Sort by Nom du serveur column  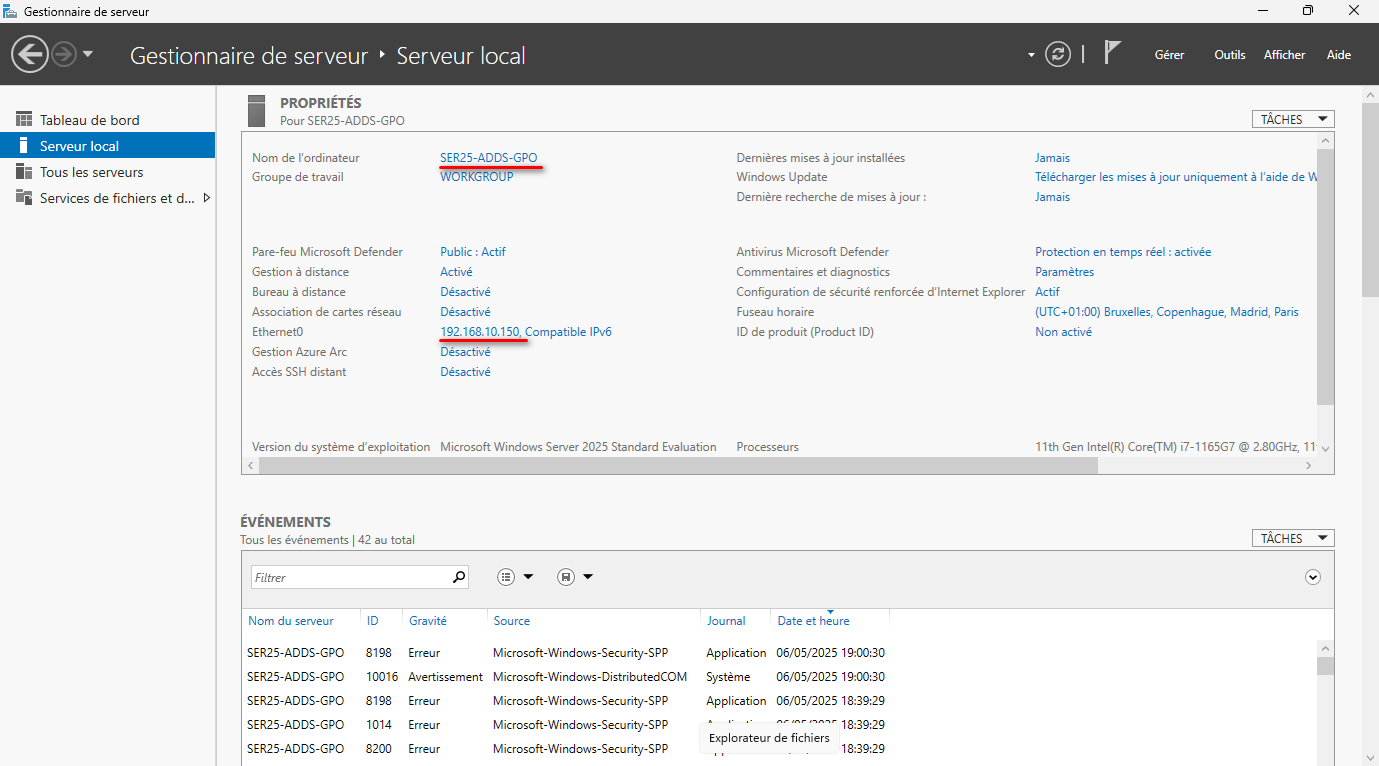coord(291,621)
